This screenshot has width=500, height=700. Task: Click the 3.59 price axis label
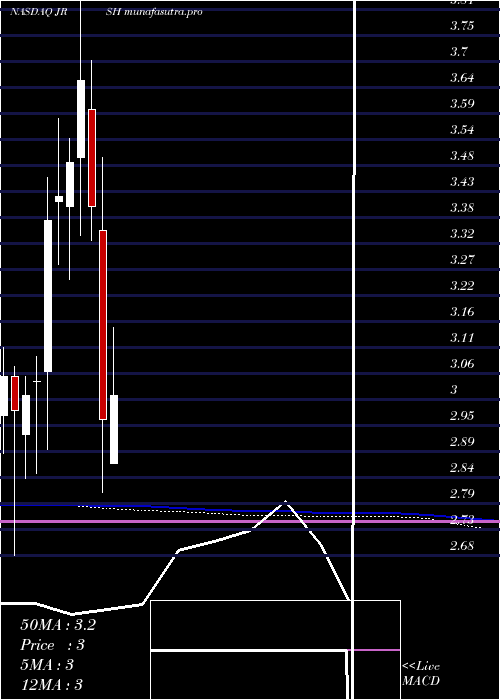(x=462, y=104)
